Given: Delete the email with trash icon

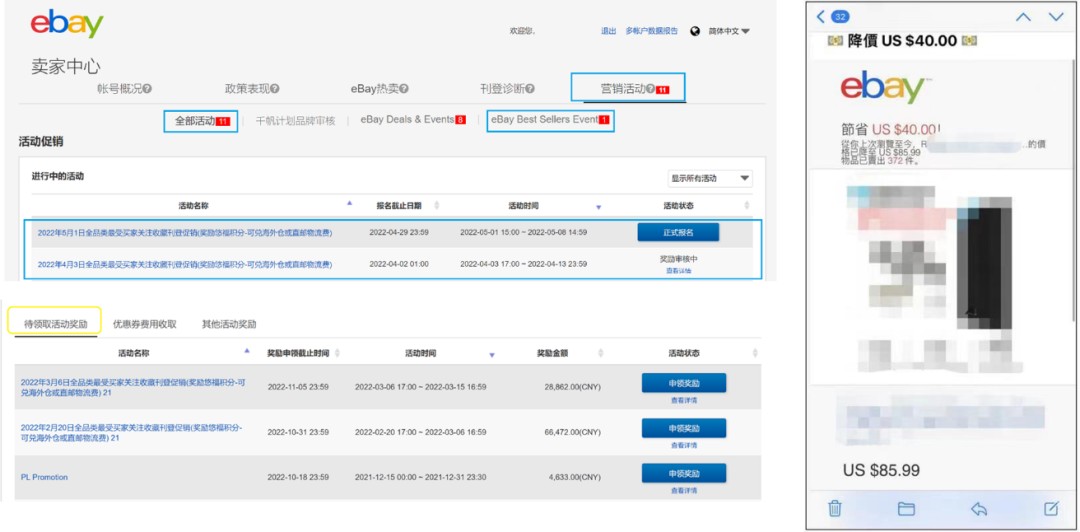Looking at the screenshot, I should pos(835,509).
